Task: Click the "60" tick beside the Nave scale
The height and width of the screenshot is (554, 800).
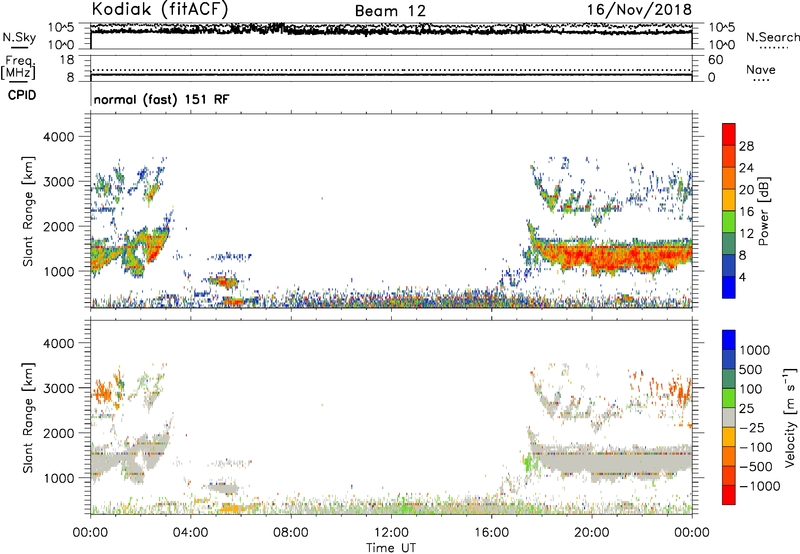Action: (715, 60)
